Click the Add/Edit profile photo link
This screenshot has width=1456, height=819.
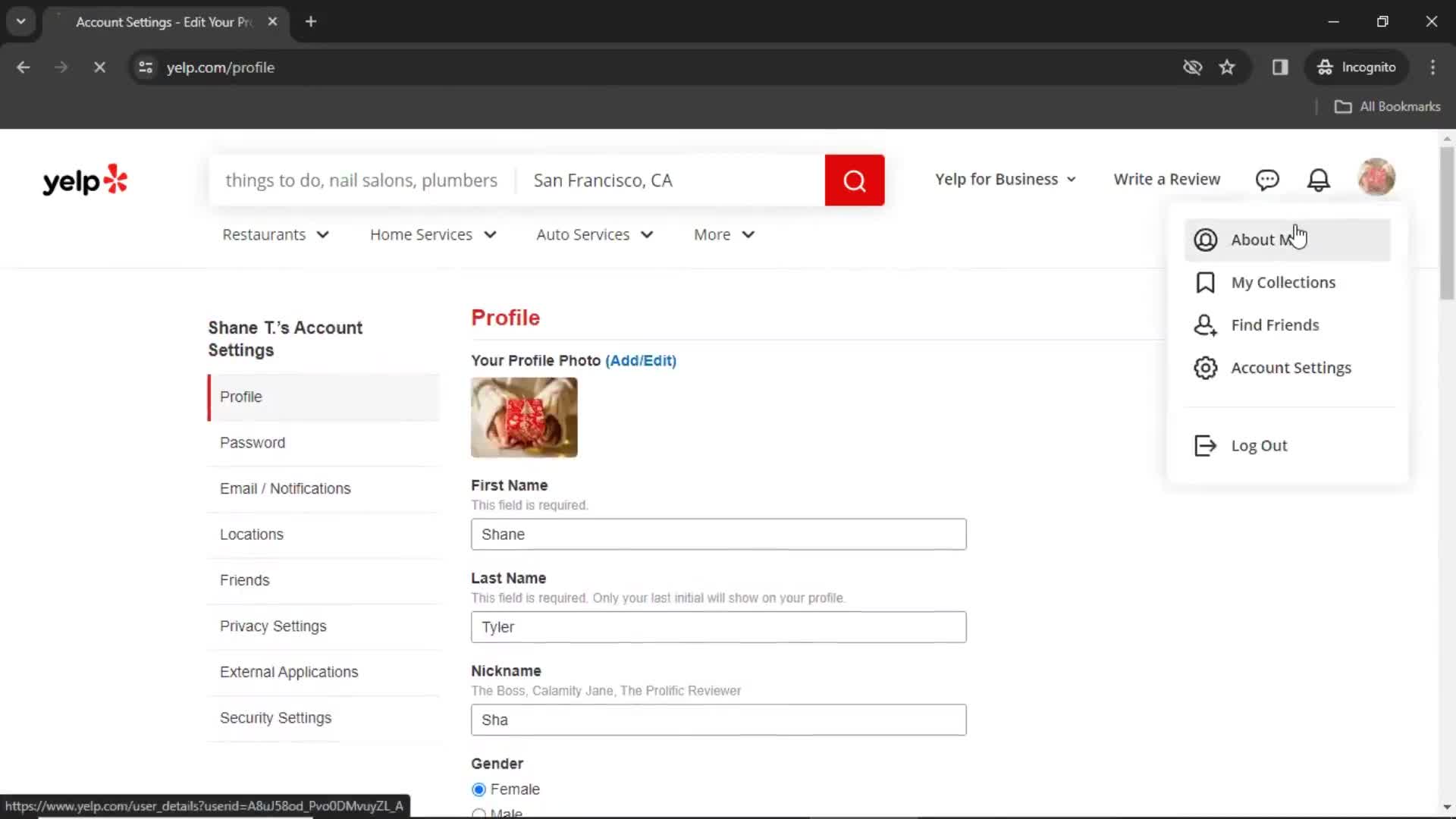coord(640,361)
